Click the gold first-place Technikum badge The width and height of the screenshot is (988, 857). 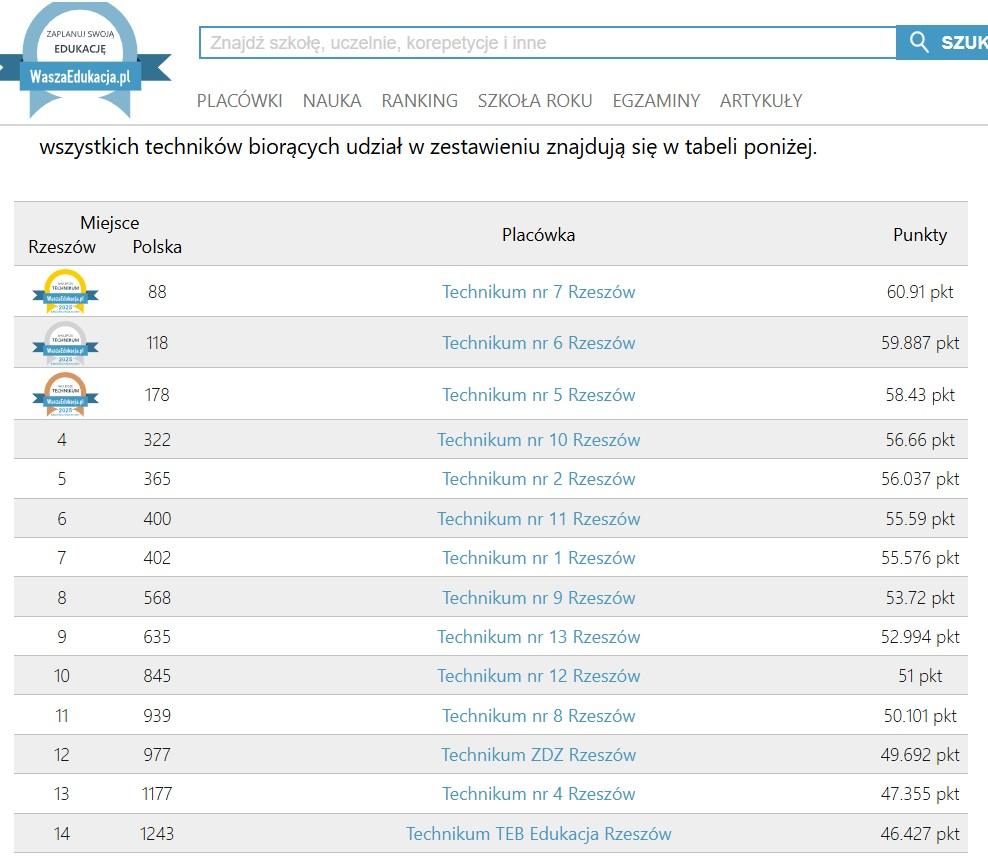[x=65, y=292]
